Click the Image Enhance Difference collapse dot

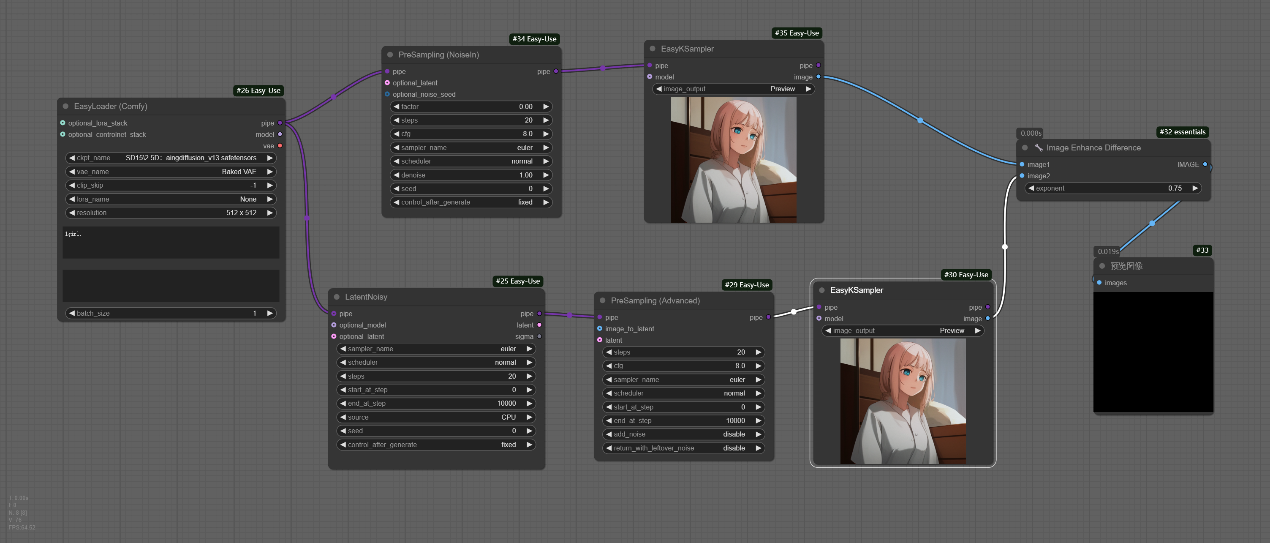coord(1024,147)
